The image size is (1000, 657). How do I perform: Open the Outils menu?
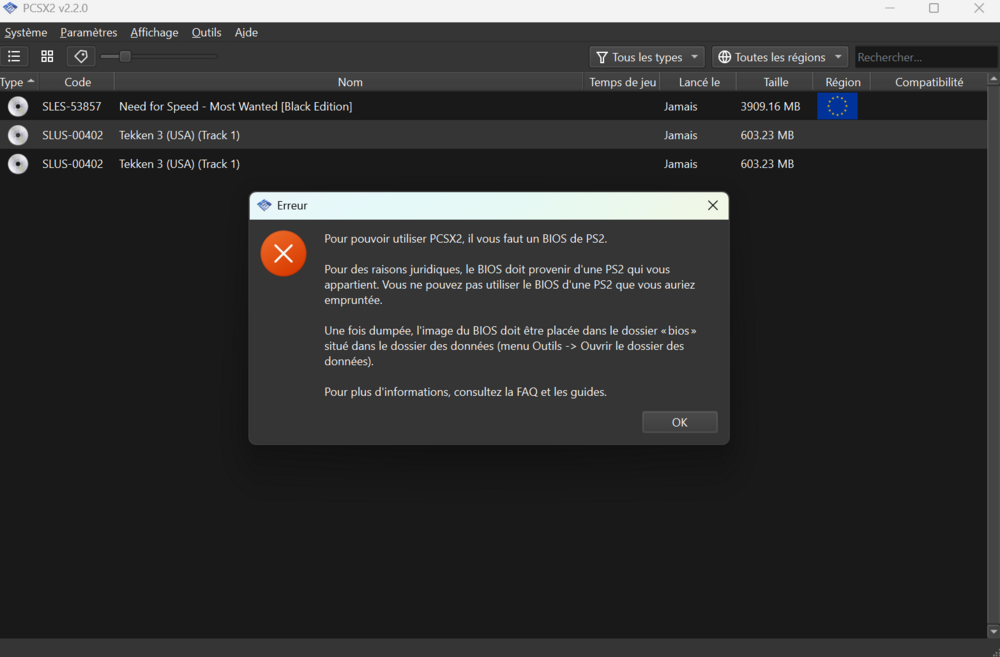tap(206, 32)
